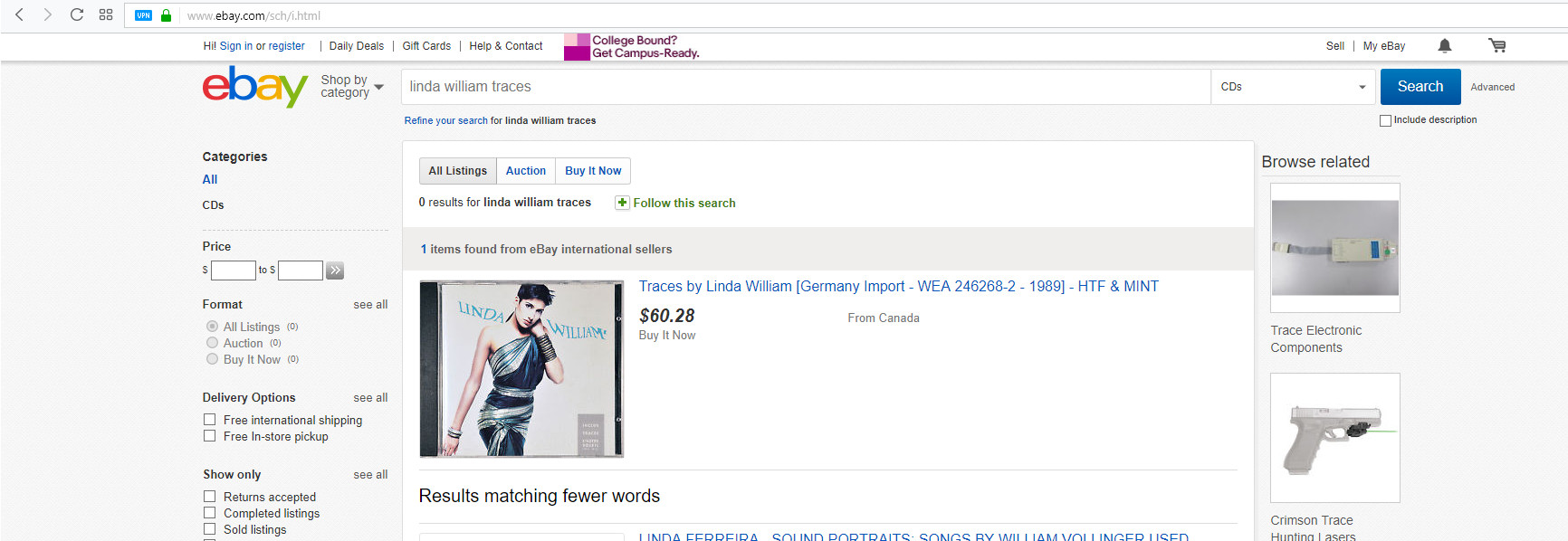Select CDs in the Categories sidebar
Screen dimensions: 1568x541
click(x=214, y=205)
